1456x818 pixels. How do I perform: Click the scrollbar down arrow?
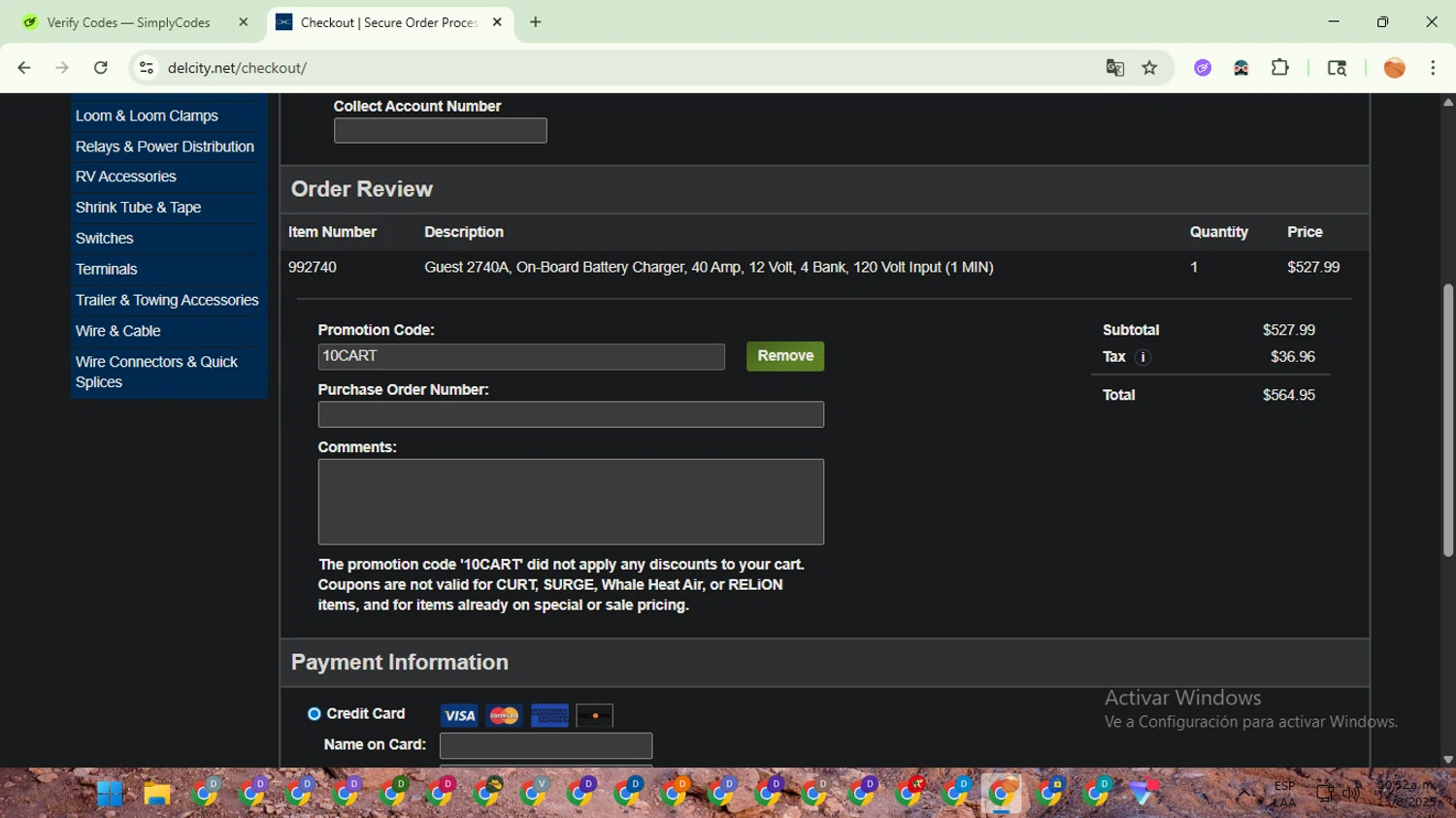tap(1448, 760)
